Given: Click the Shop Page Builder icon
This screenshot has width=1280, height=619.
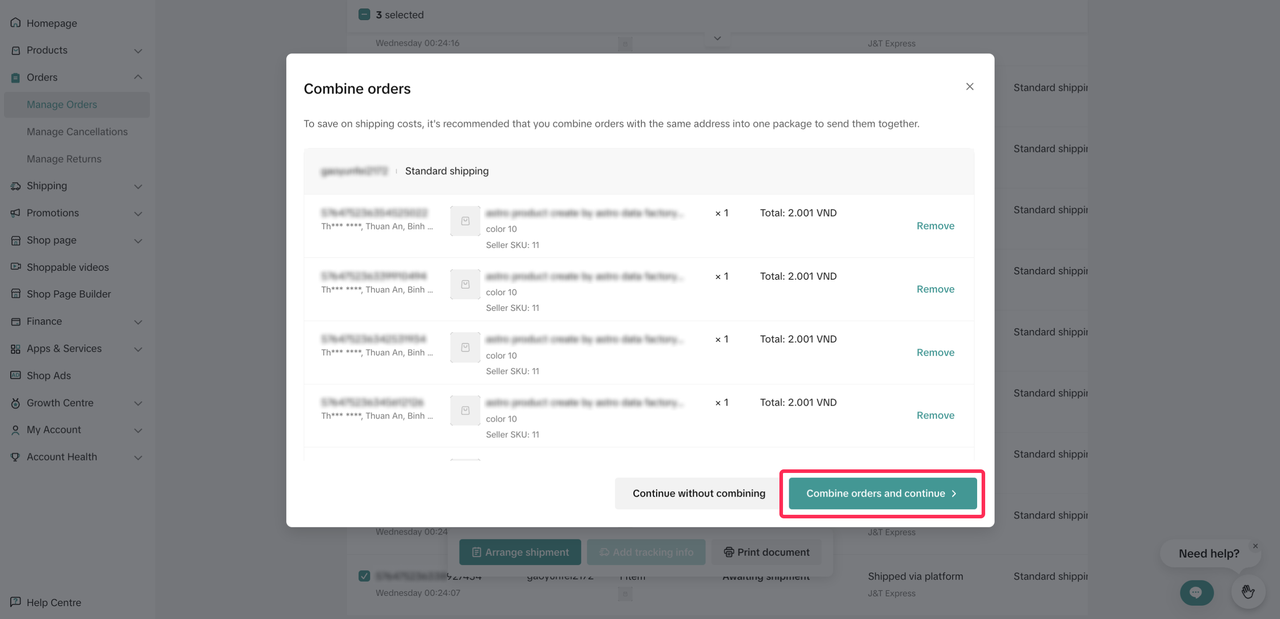Looking at the screenshot, I should (x=15, y=294).
